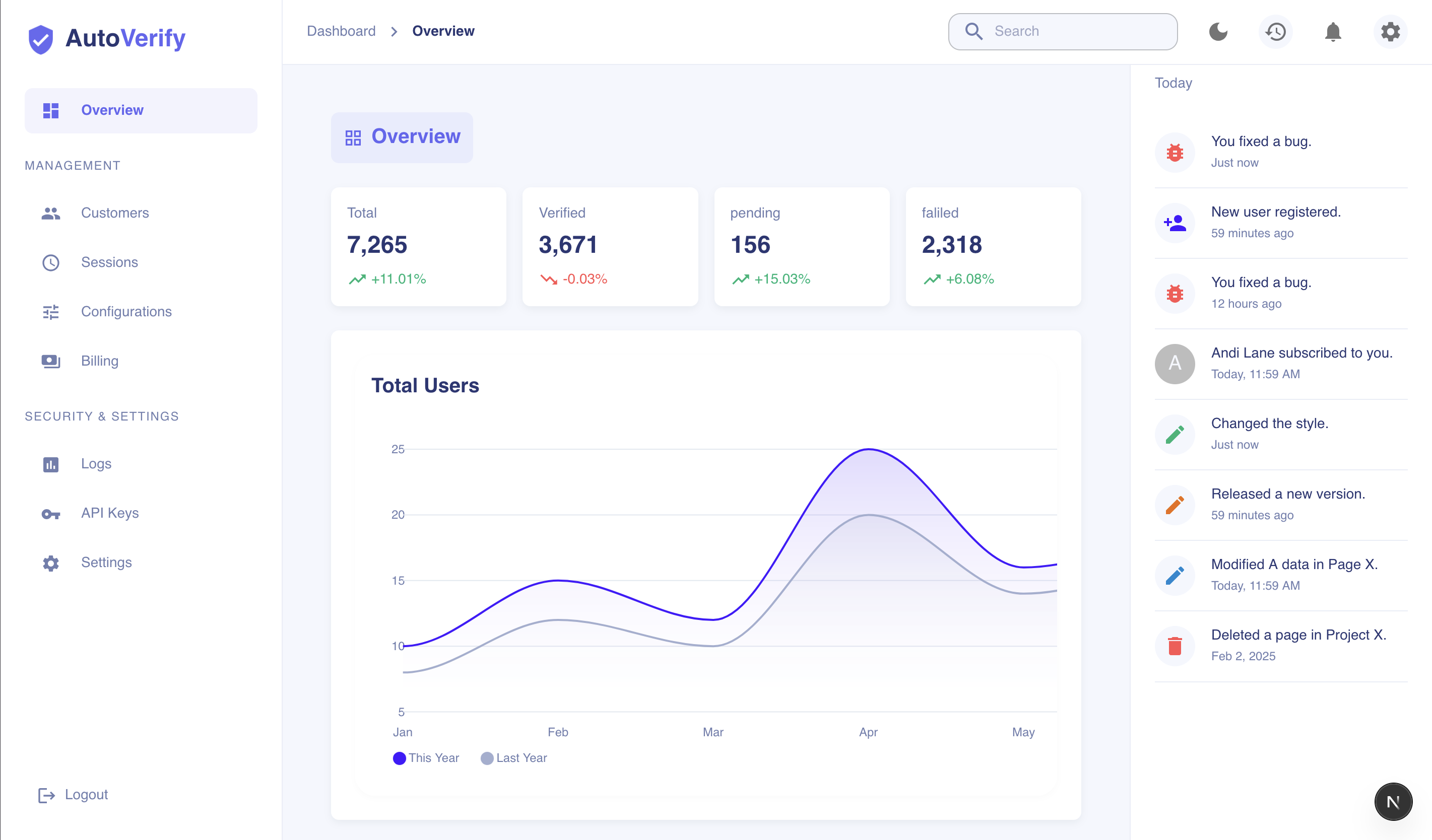Viewport: 1432px width, 840px height.
Task: Select the API Keys key icon
Action: tap(50, 513)
